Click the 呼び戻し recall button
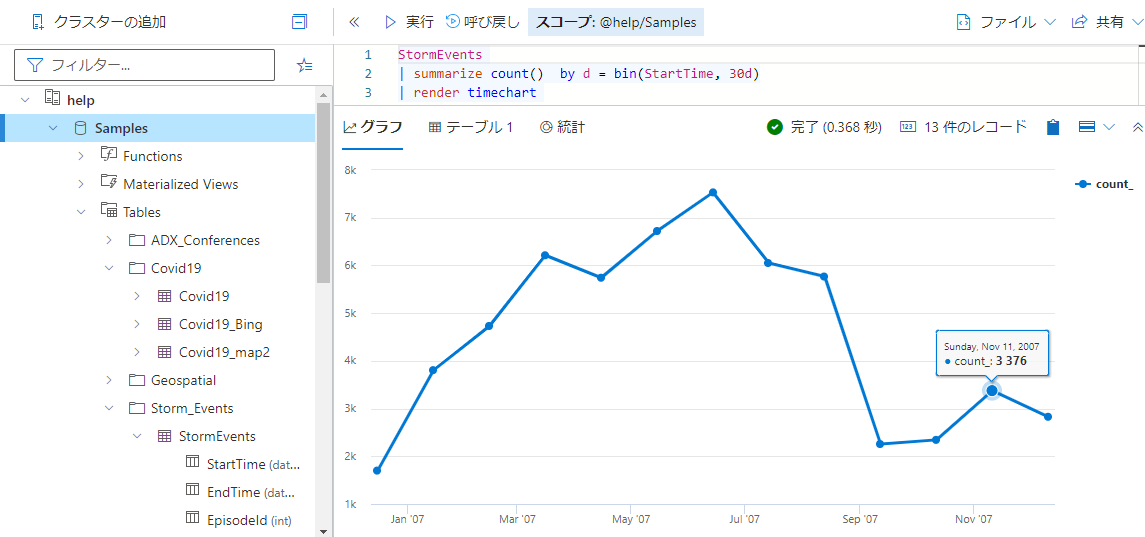 pos(482,22)
